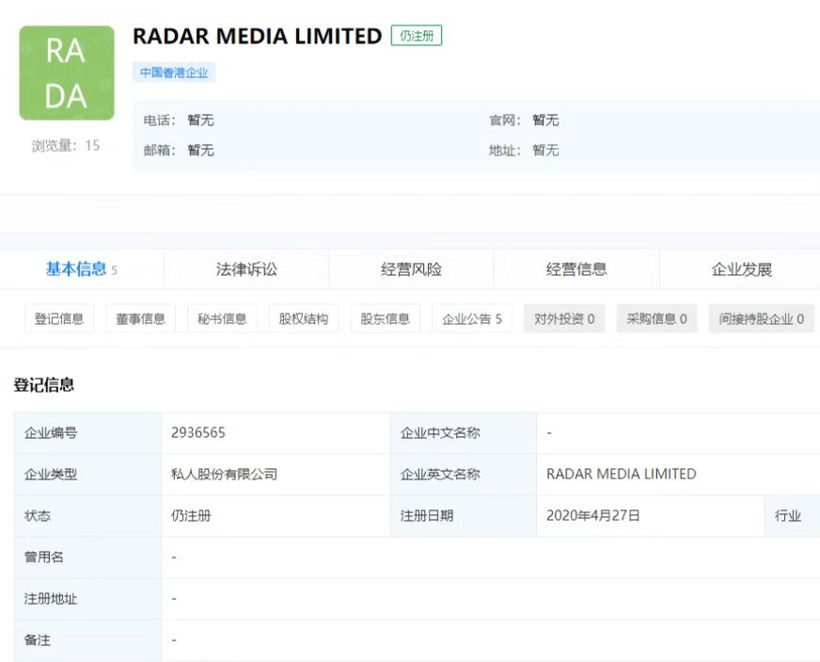820x662 pixels.
Task: Open 企业公告 5 section
Action: point(472,319)
